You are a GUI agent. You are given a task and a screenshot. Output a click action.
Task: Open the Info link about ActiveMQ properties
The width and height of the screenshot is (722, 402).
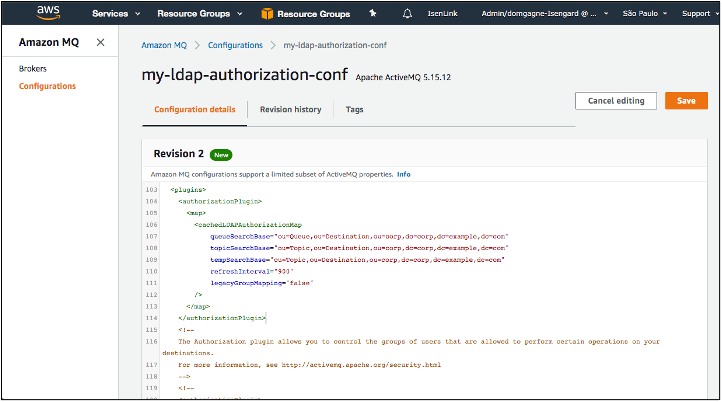click(x=403, y=175)
